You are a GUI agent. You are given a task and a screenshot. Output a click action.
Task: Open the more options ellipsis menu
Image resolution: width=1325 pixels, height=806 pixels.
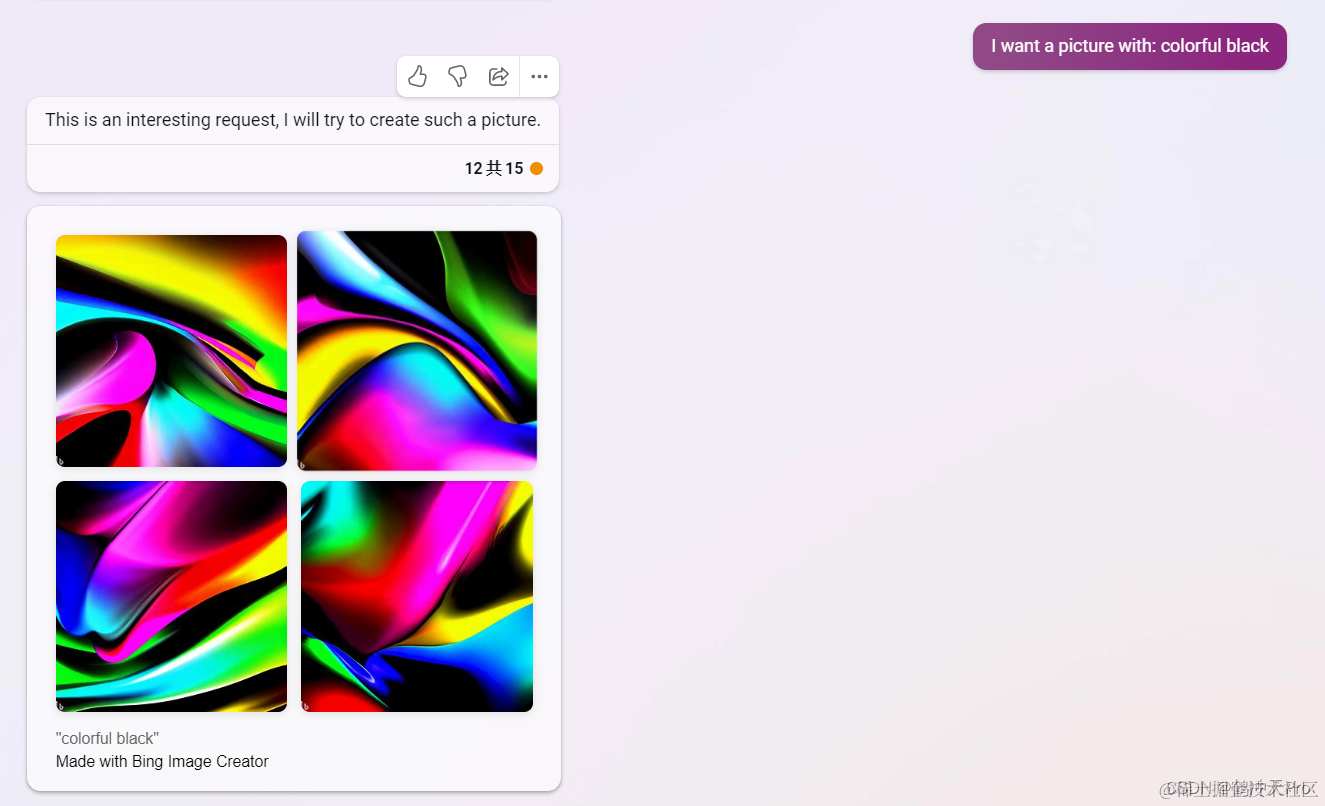coord(539,76)
